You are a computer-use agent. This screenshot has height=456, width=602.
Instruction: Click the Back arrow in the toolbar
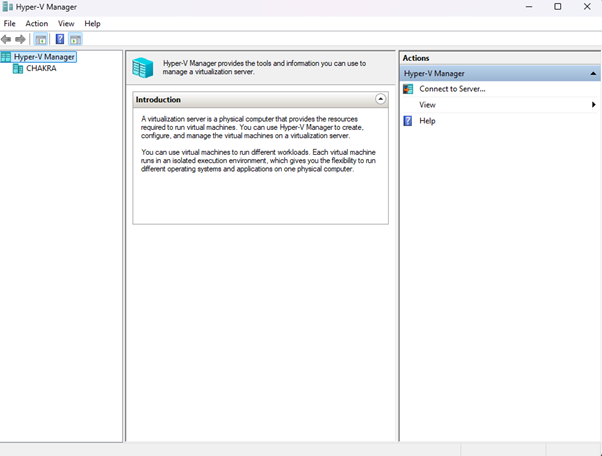click(7, 39)
